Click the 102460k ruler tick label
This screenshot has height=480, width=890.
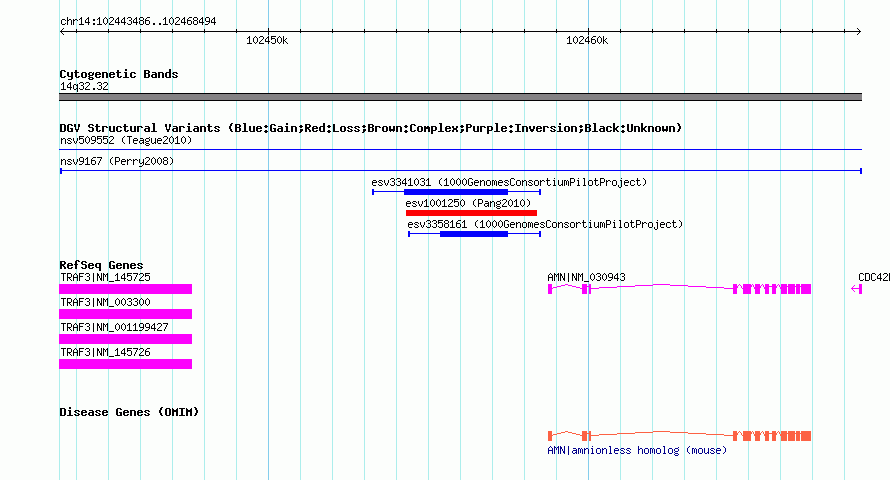[587, 40]
